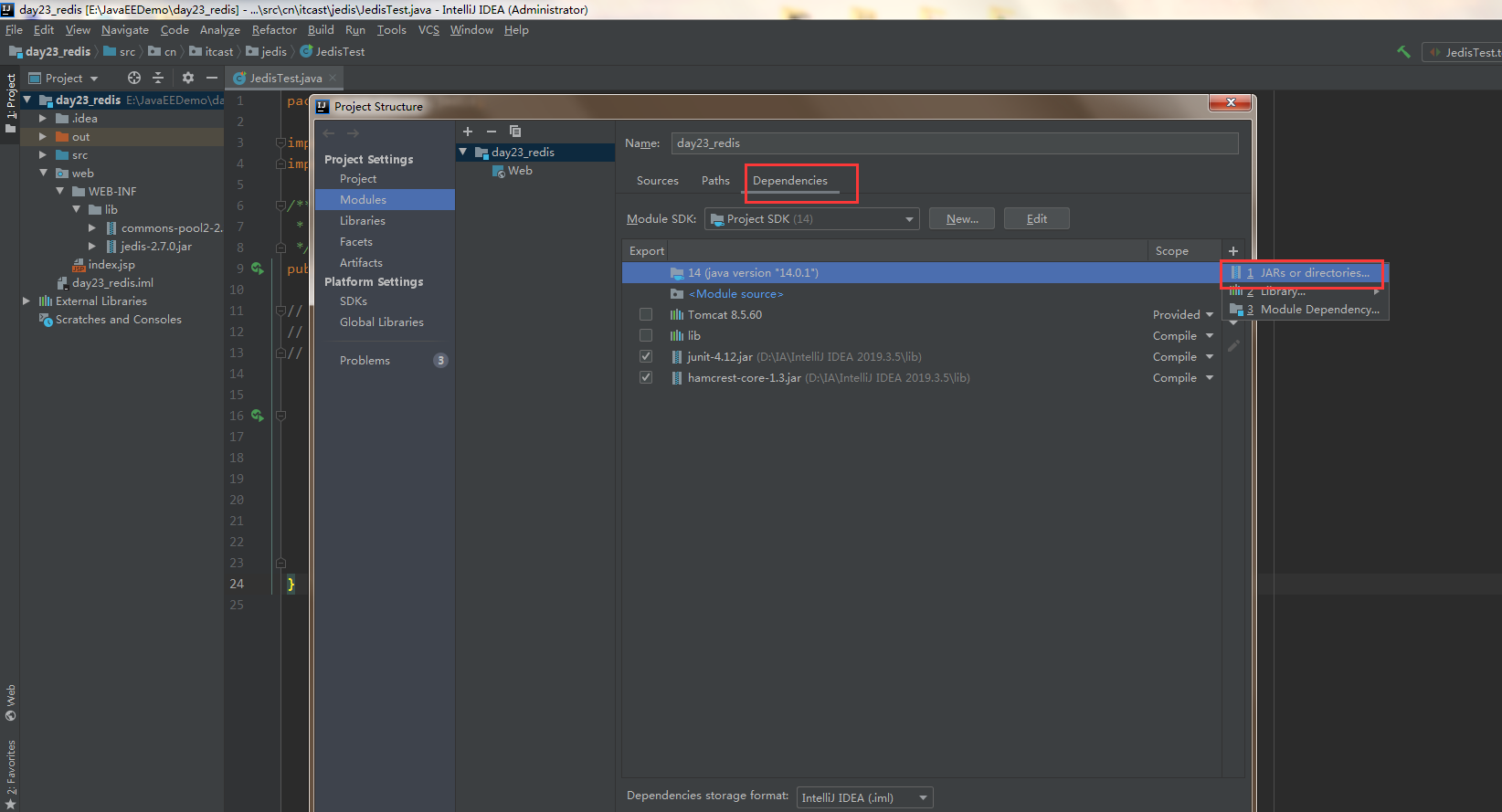1502x812 pixels.
Task: Click the Collapse All icon in Project panel
Action: click(x=157, y=78)
